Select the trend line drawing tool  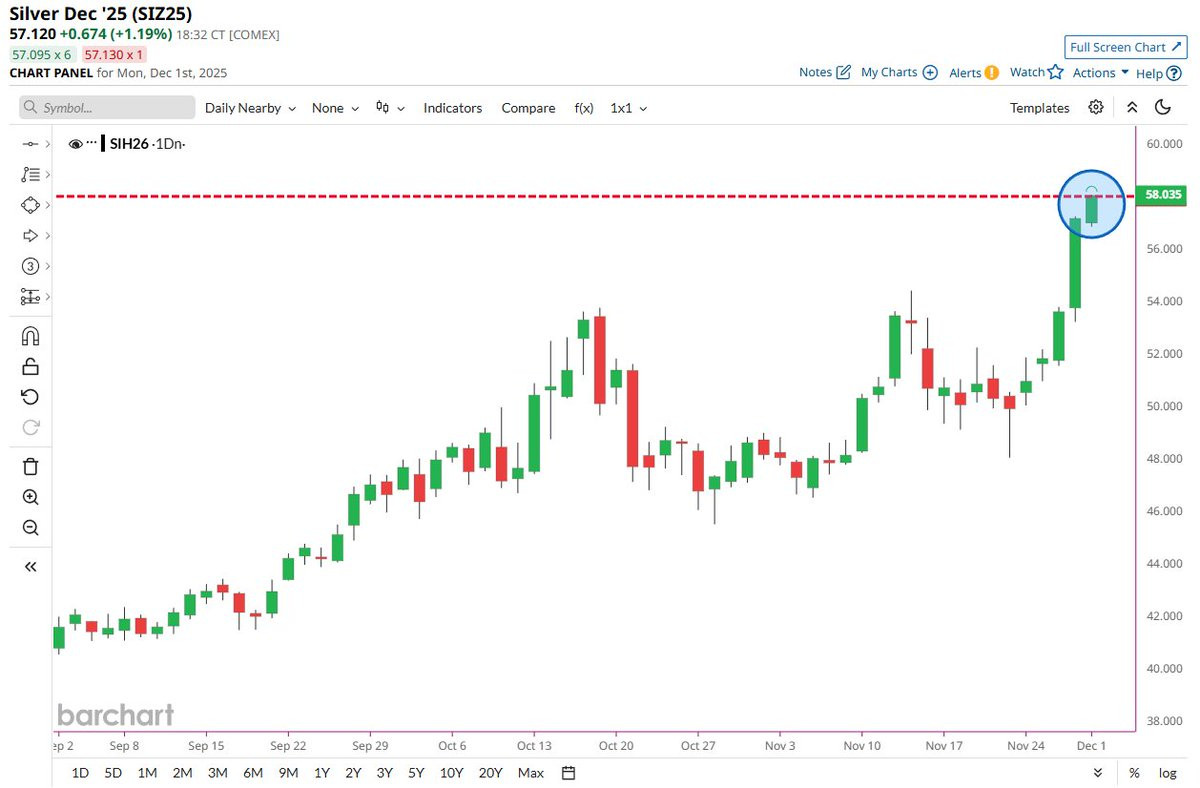30,145
